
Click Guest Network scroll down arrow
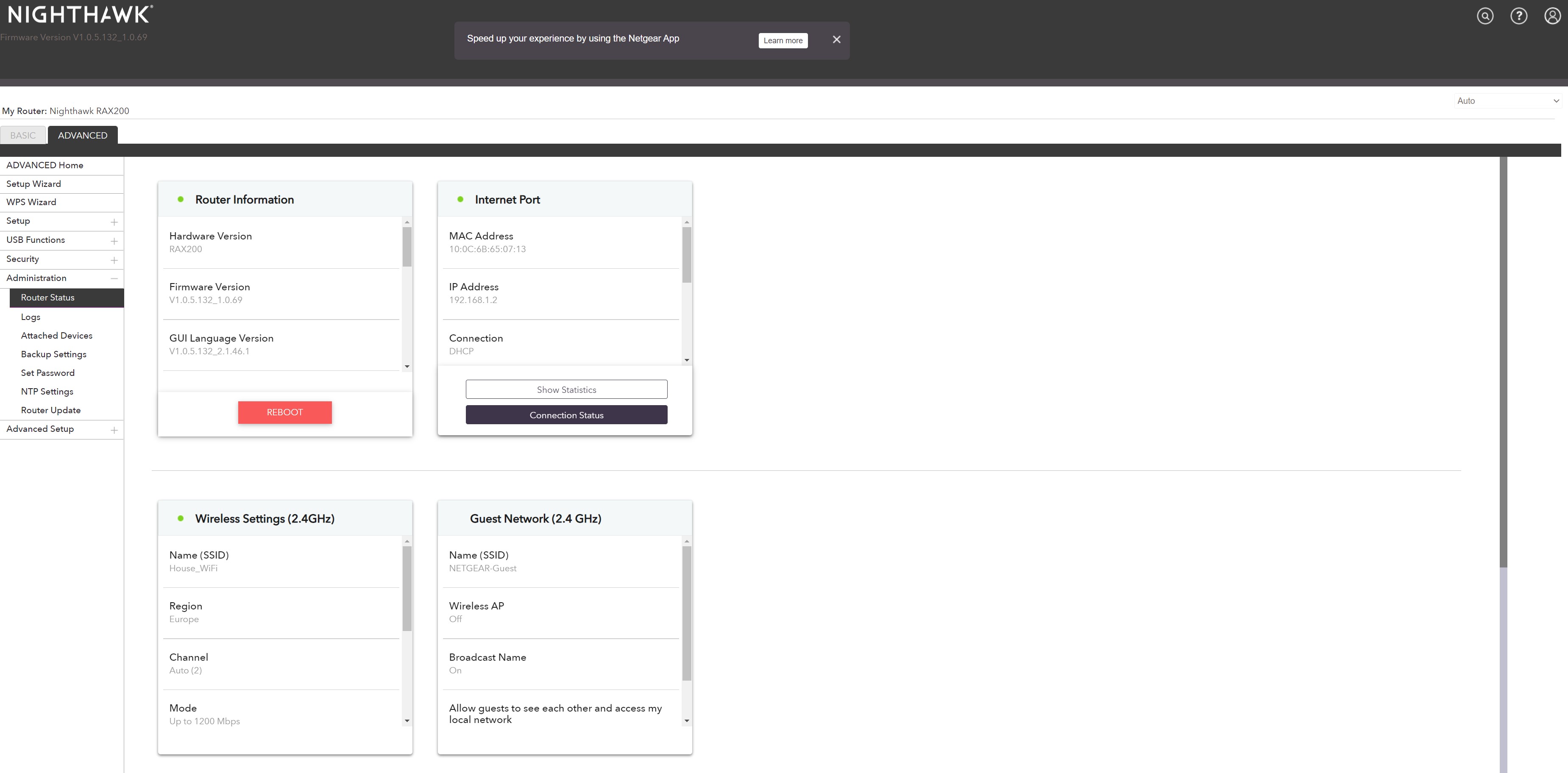click(687, 720)
